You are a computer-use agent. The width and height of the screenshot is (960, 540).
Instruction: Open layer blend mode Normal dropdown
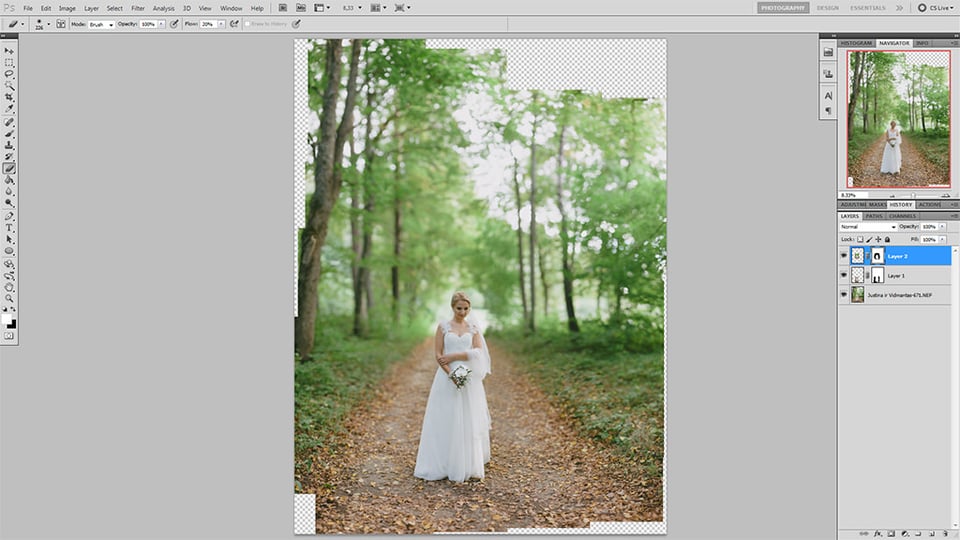868,227
